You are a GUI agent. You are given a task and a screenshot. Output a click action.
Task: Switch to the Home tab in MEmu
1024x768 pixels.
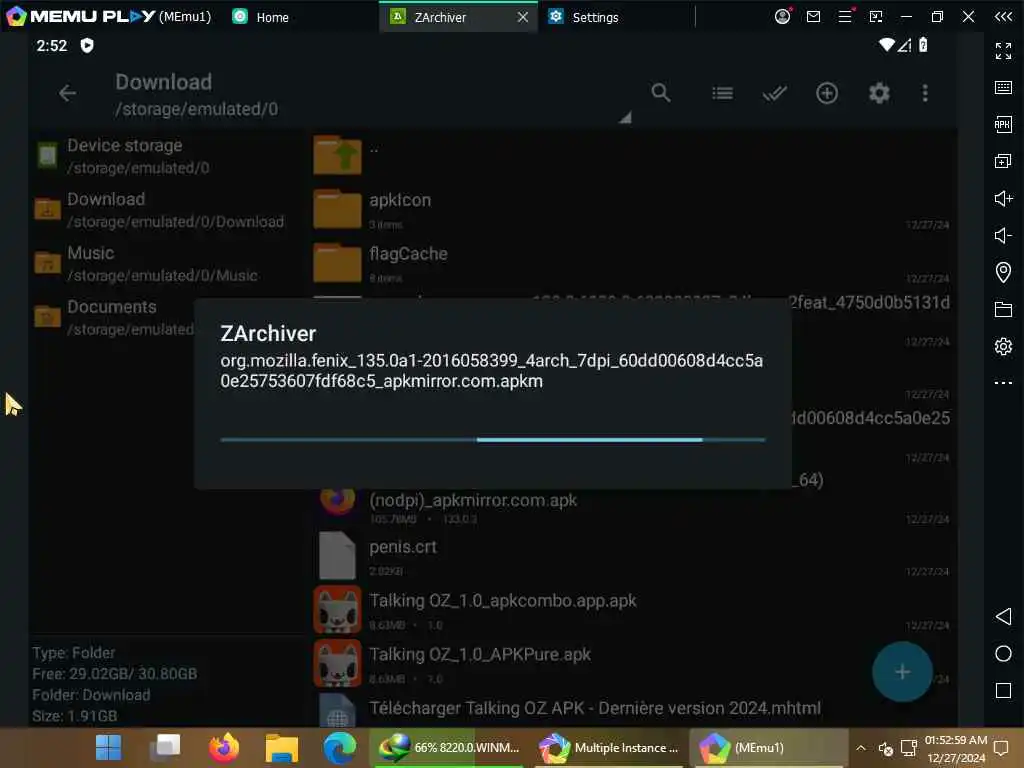click(261, 17)
